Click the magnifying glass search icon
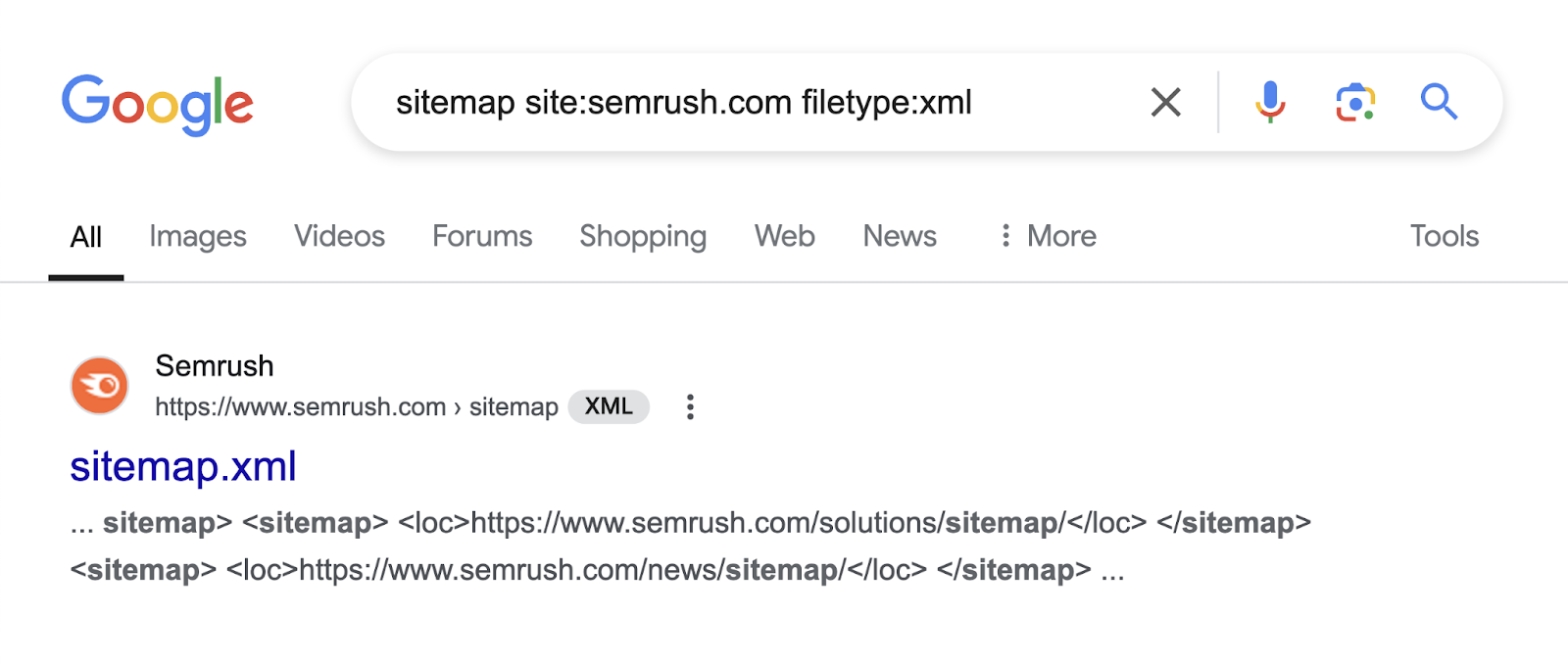 point(1438,102)
